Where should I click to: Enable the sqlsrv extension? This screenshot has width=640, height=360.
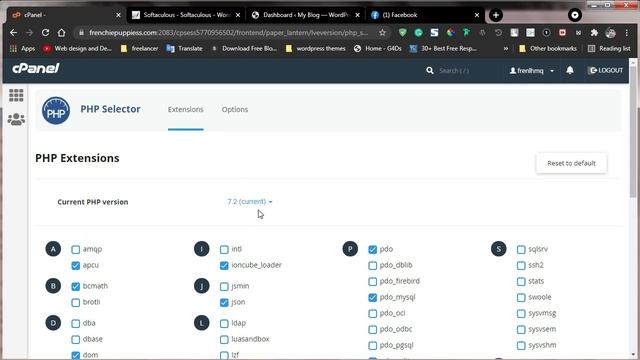(x=521, y=249)
